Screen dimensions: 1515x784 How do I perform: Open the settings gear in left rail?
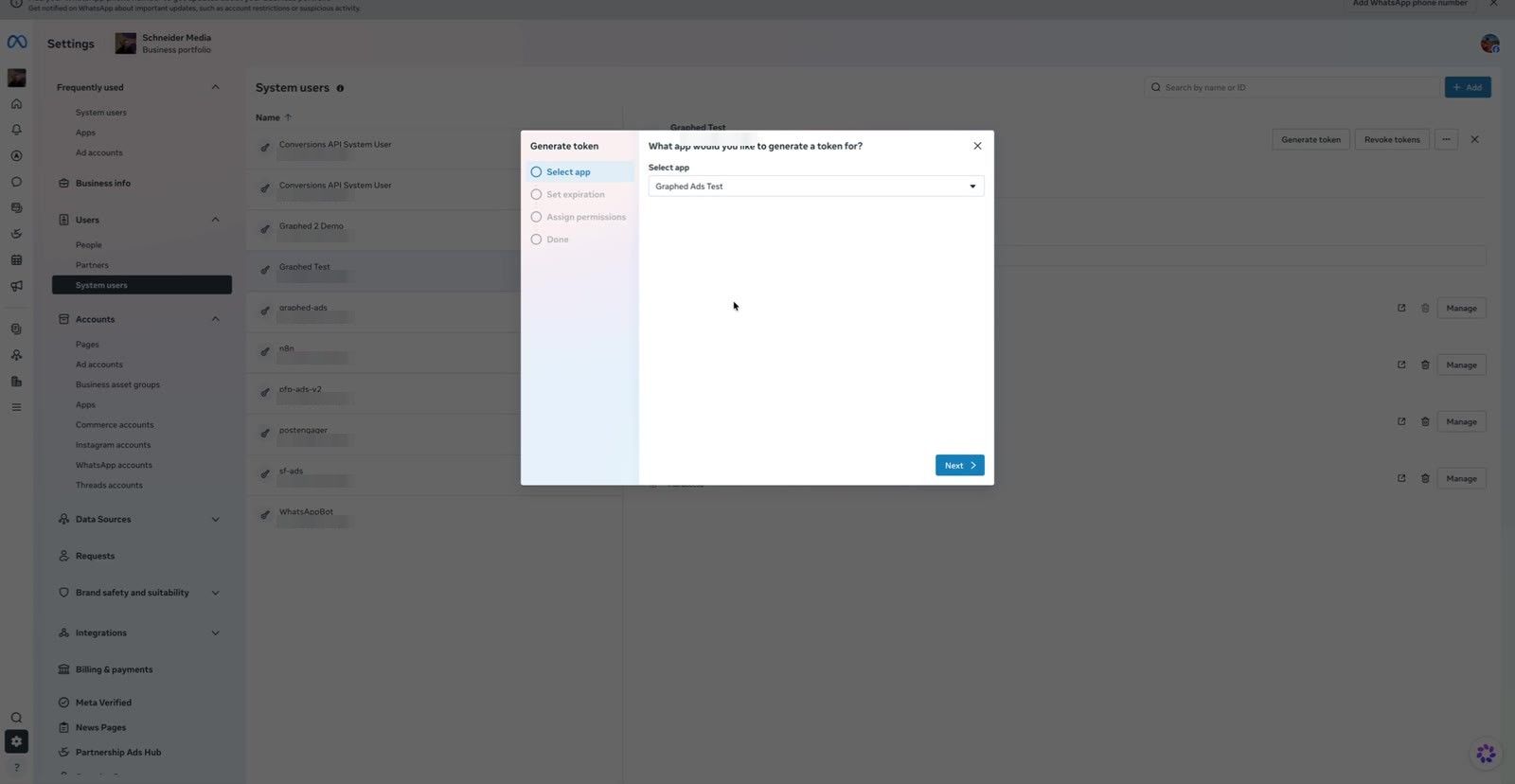[16, 741]
